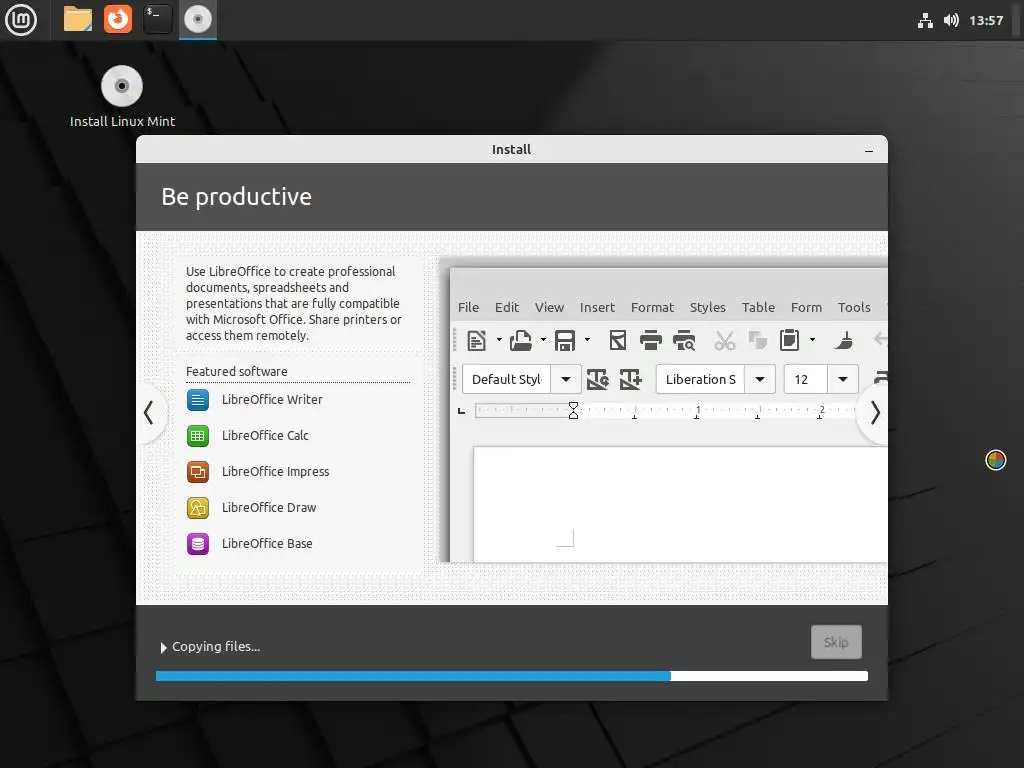Open the Files manager in the panel
The image size is (1024, 768).
(78, 20)
